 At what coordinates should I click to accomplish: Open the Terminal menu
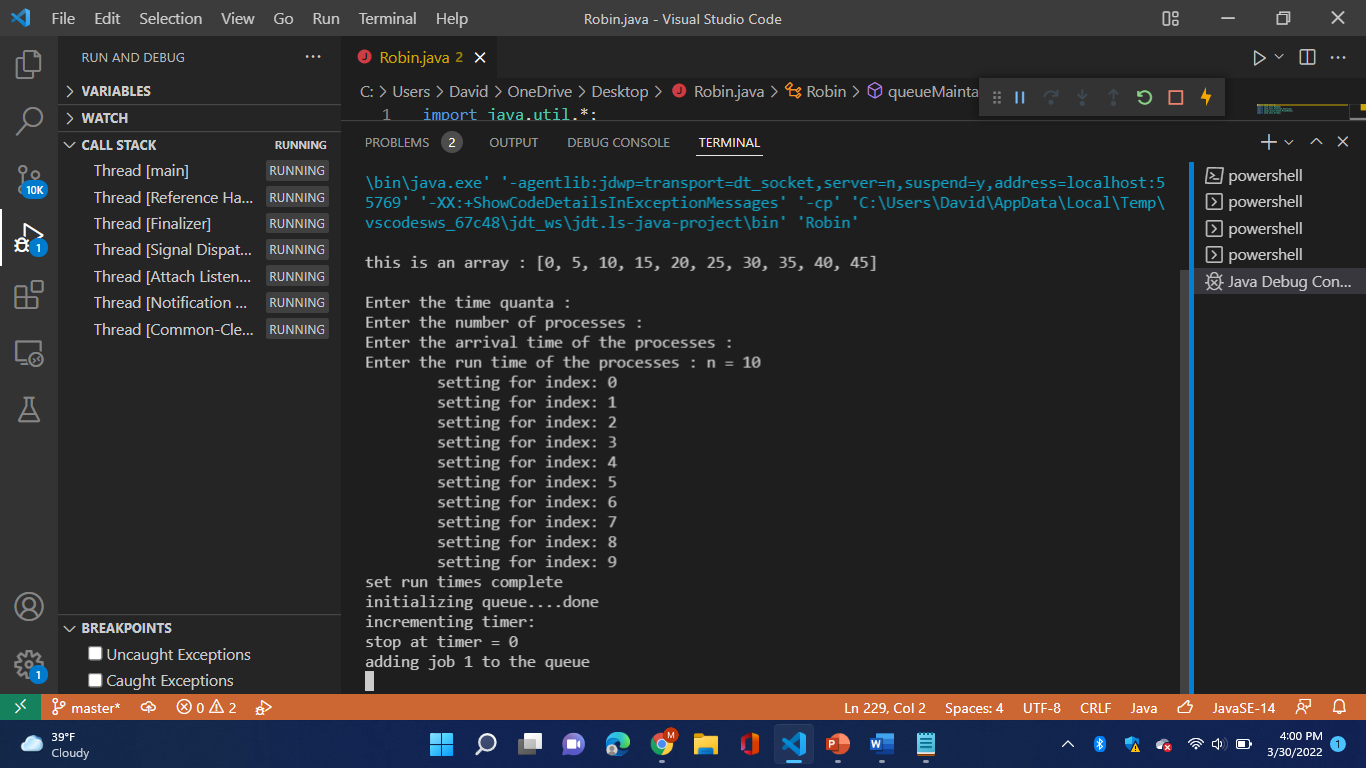coord(388,19)
